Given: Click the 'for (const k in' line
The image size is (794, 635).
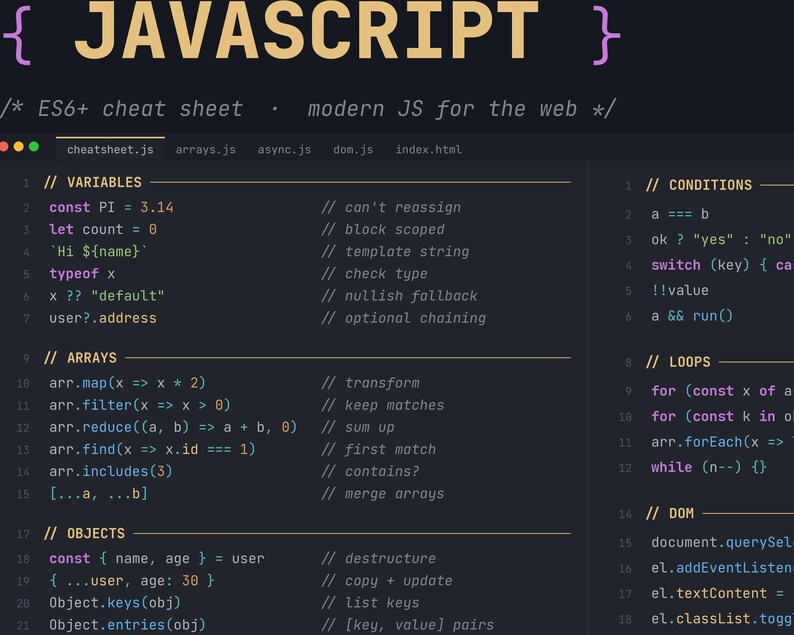Looking at the screenshot, I should tap(723, 416).
